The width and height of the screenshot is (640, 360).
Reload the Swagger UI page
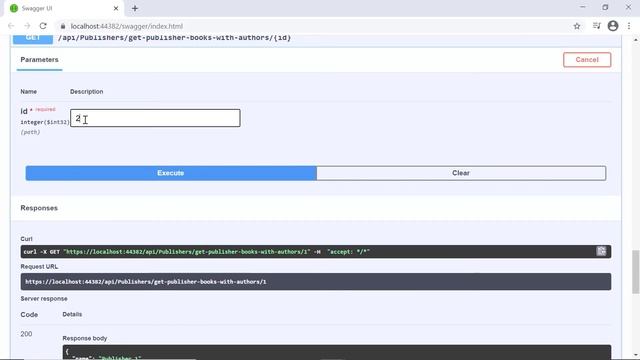[43, 26]
